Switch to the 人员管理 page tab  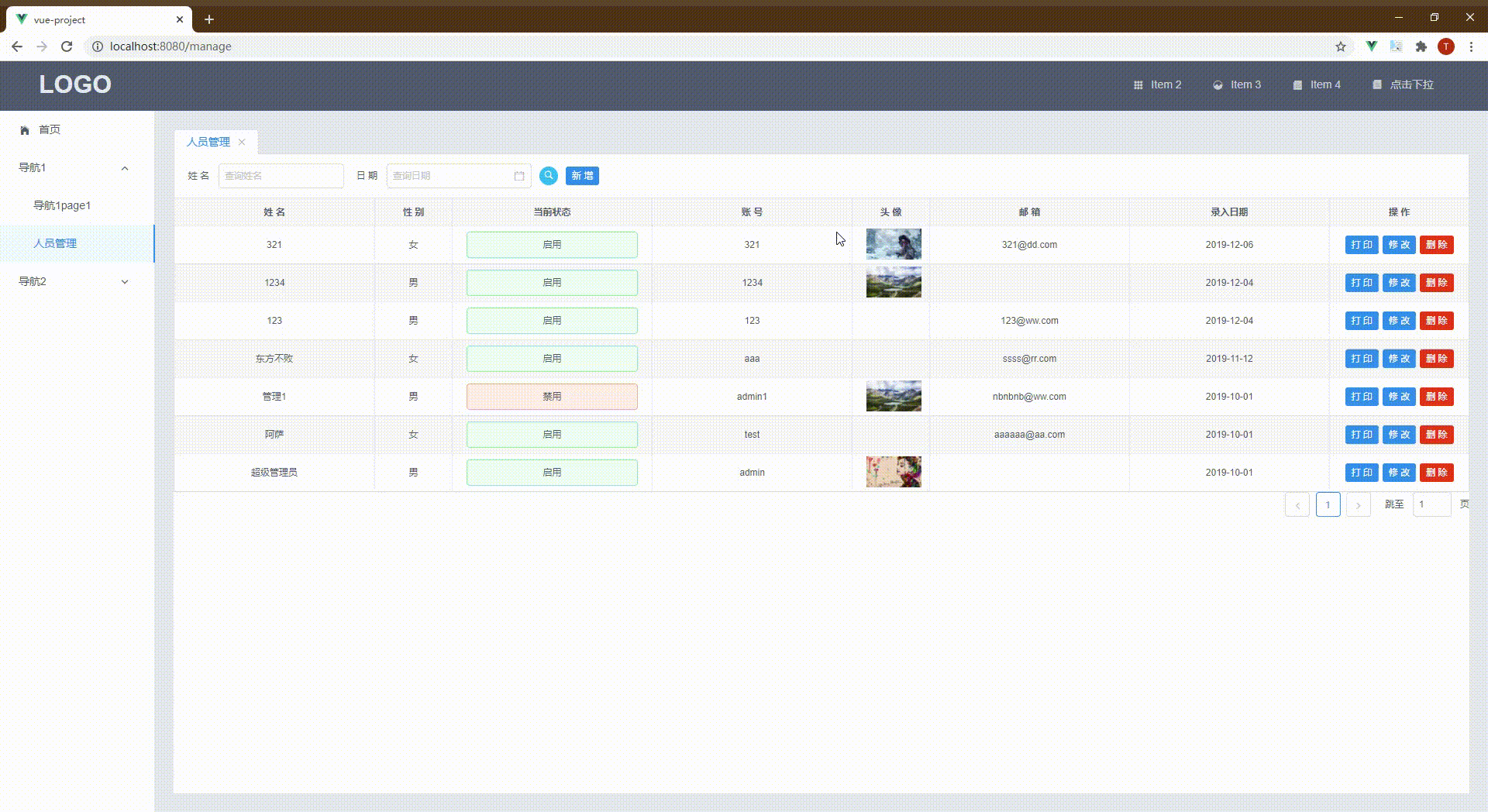208,142
